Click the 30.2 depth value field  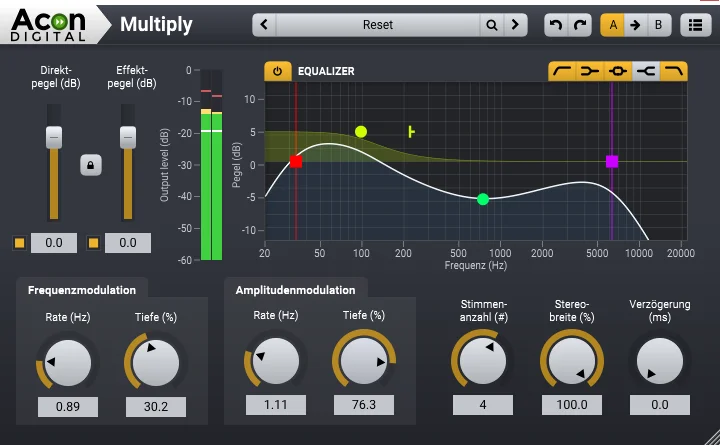(156, 407)
